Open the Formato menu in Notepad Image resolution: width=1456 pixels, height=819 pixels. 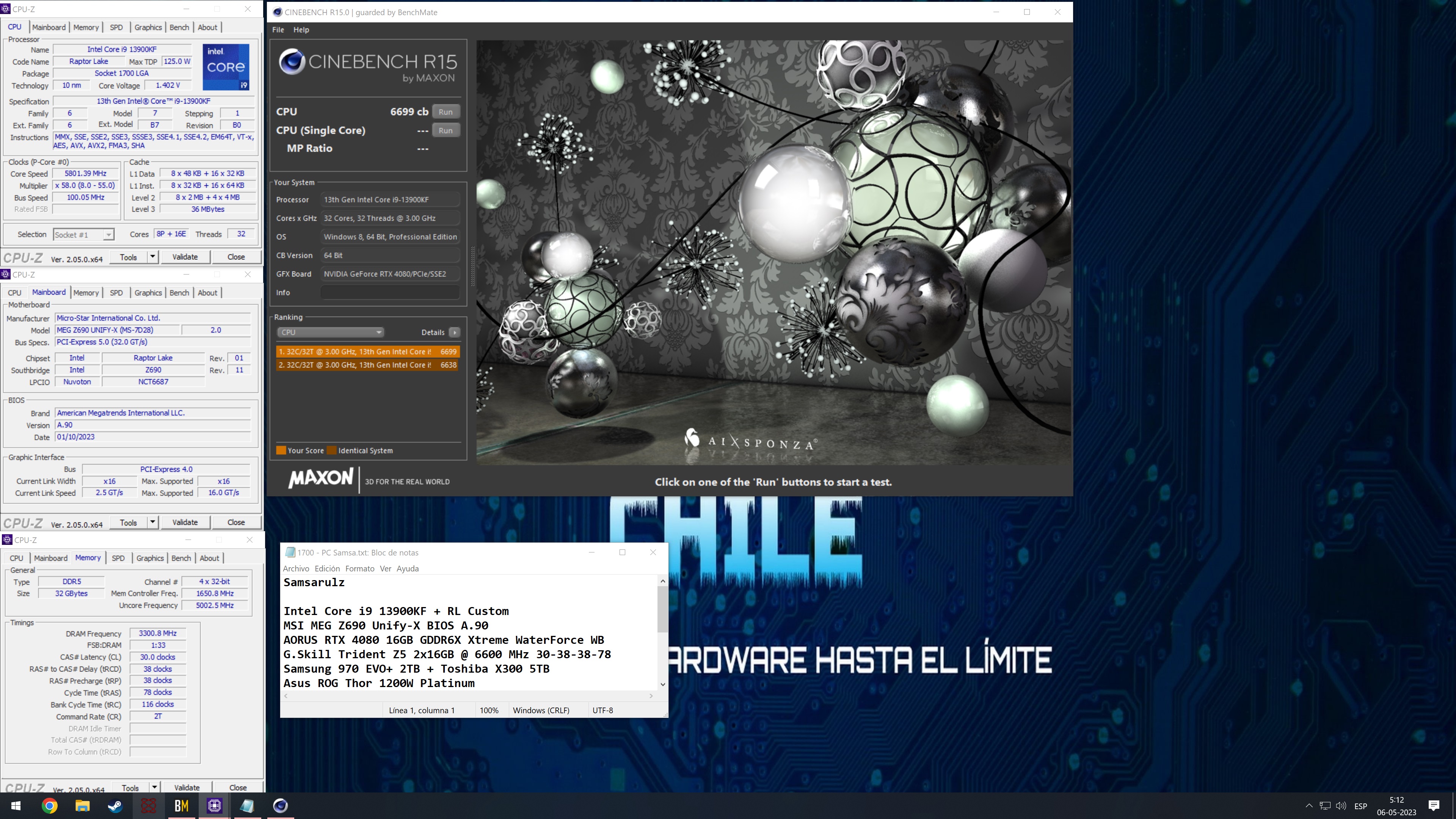[359, 569]
